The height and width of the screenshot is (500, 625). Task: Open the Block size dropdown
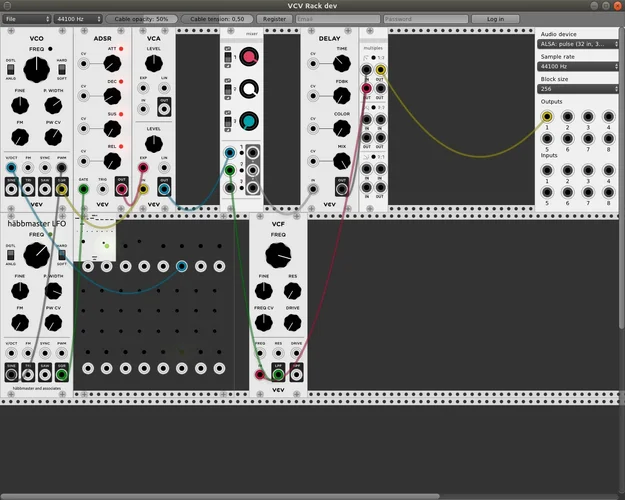[x=577, y=89]
